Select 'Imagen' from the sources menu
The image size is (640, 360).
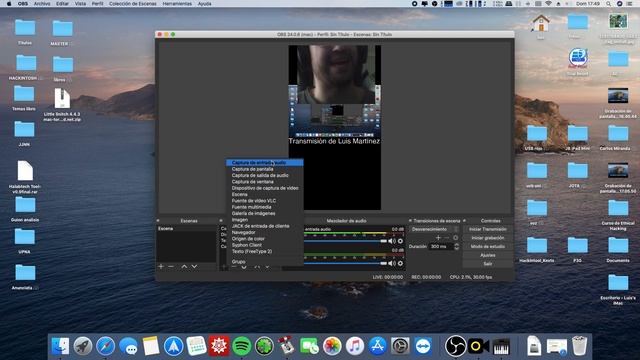click(x=264, y=220)
